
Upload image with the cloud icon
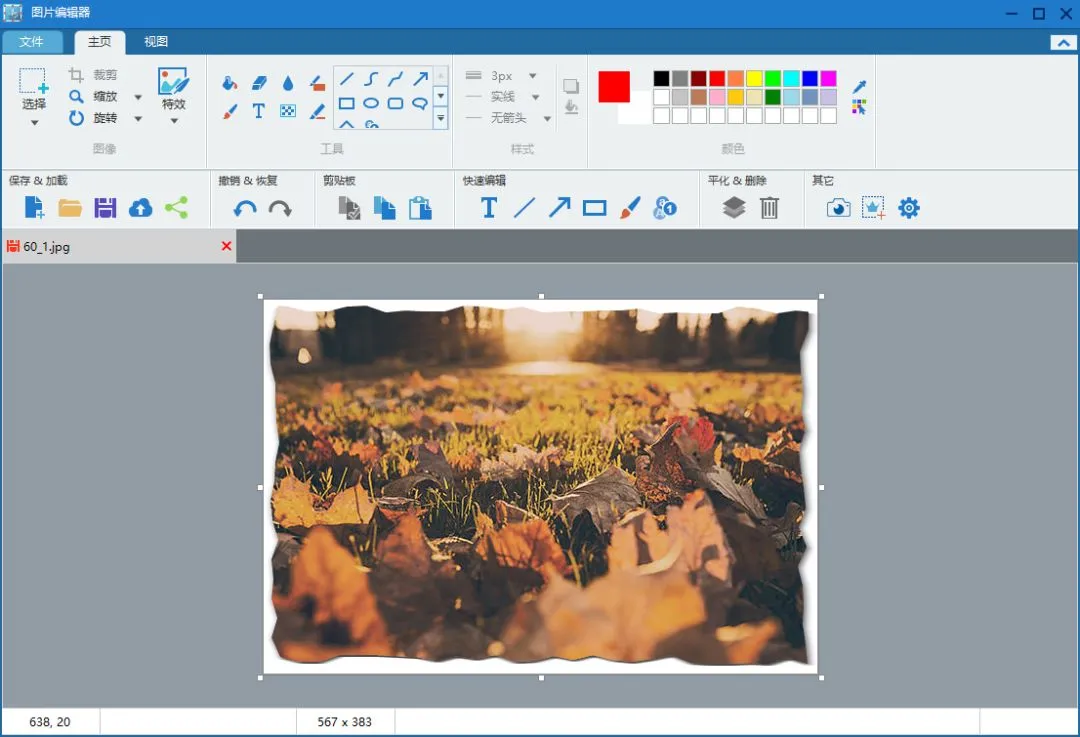[141, 207]
